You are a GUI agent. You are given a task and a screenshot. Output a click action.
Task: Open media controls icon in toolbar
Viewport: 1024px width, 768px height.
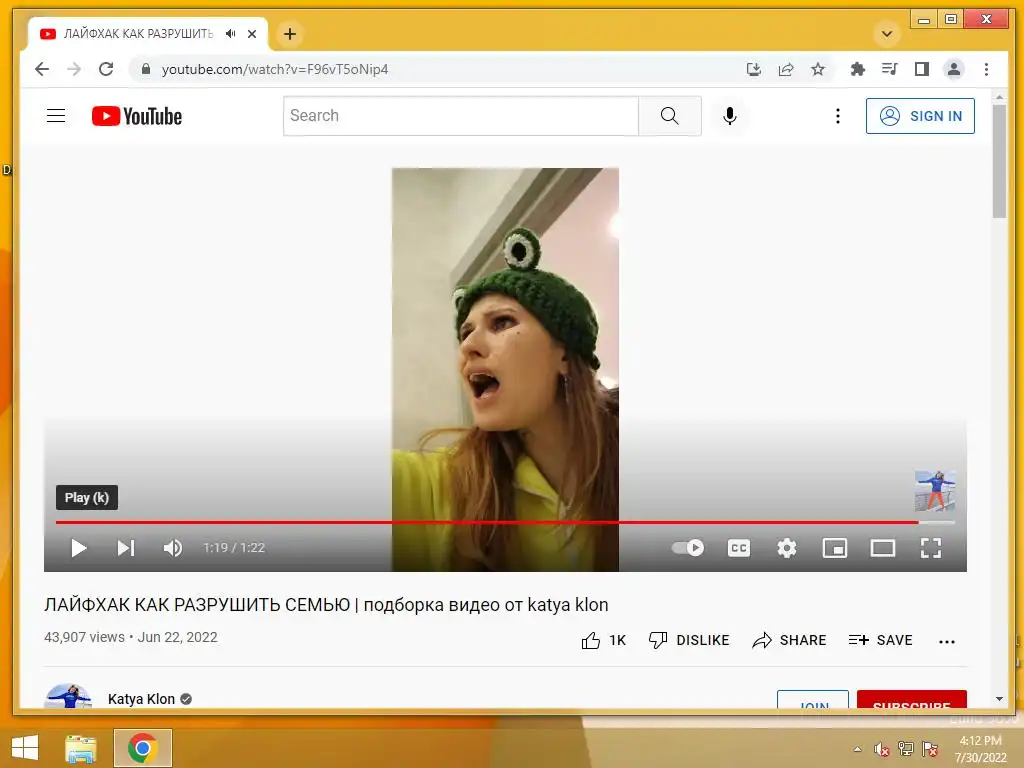[889, 69]
